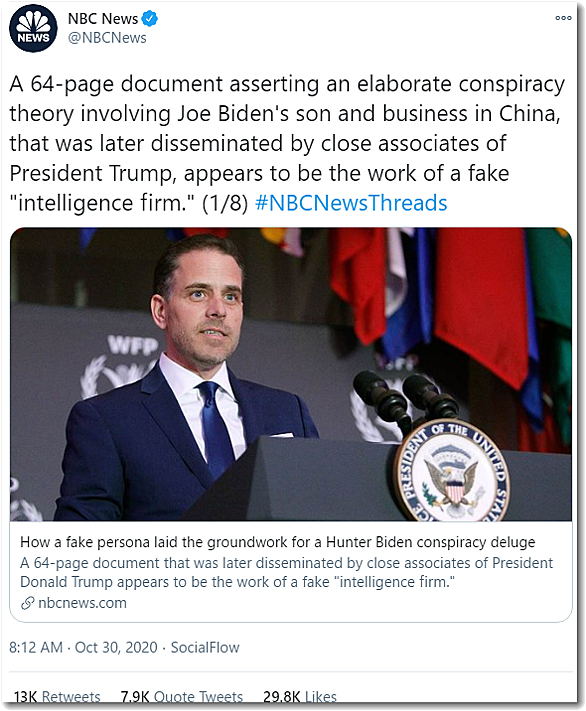Click the vice presidential seal in the photo
This screenshot has height=711, width=586.
click(x=451, y=473)
